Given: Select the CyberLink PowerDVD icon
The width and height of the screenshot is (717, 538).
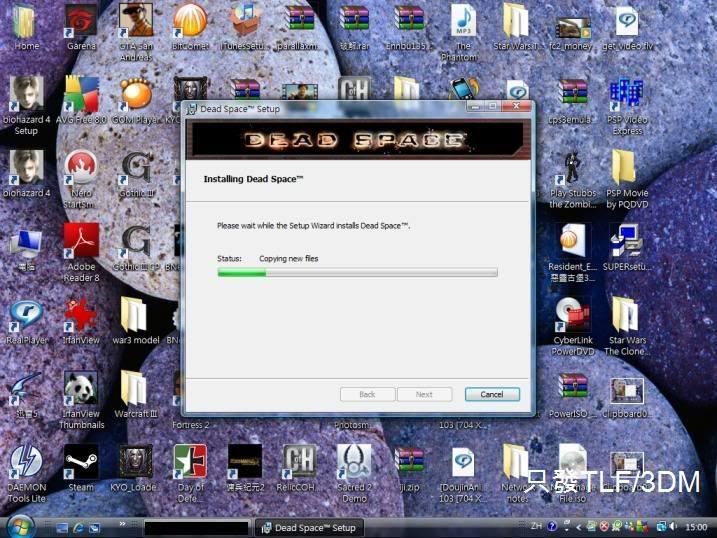Looking at the screenshot, I should (x=572, y=315).
